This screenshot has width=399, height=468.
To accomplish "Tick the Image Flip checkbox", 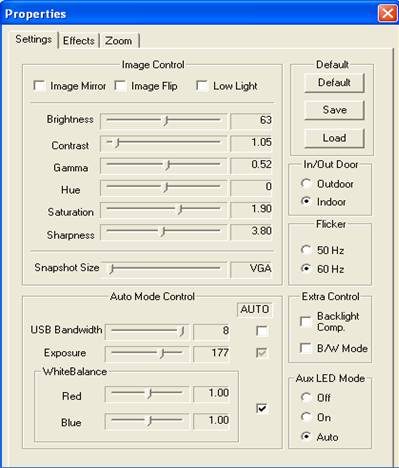I will [x=120, y=86].
